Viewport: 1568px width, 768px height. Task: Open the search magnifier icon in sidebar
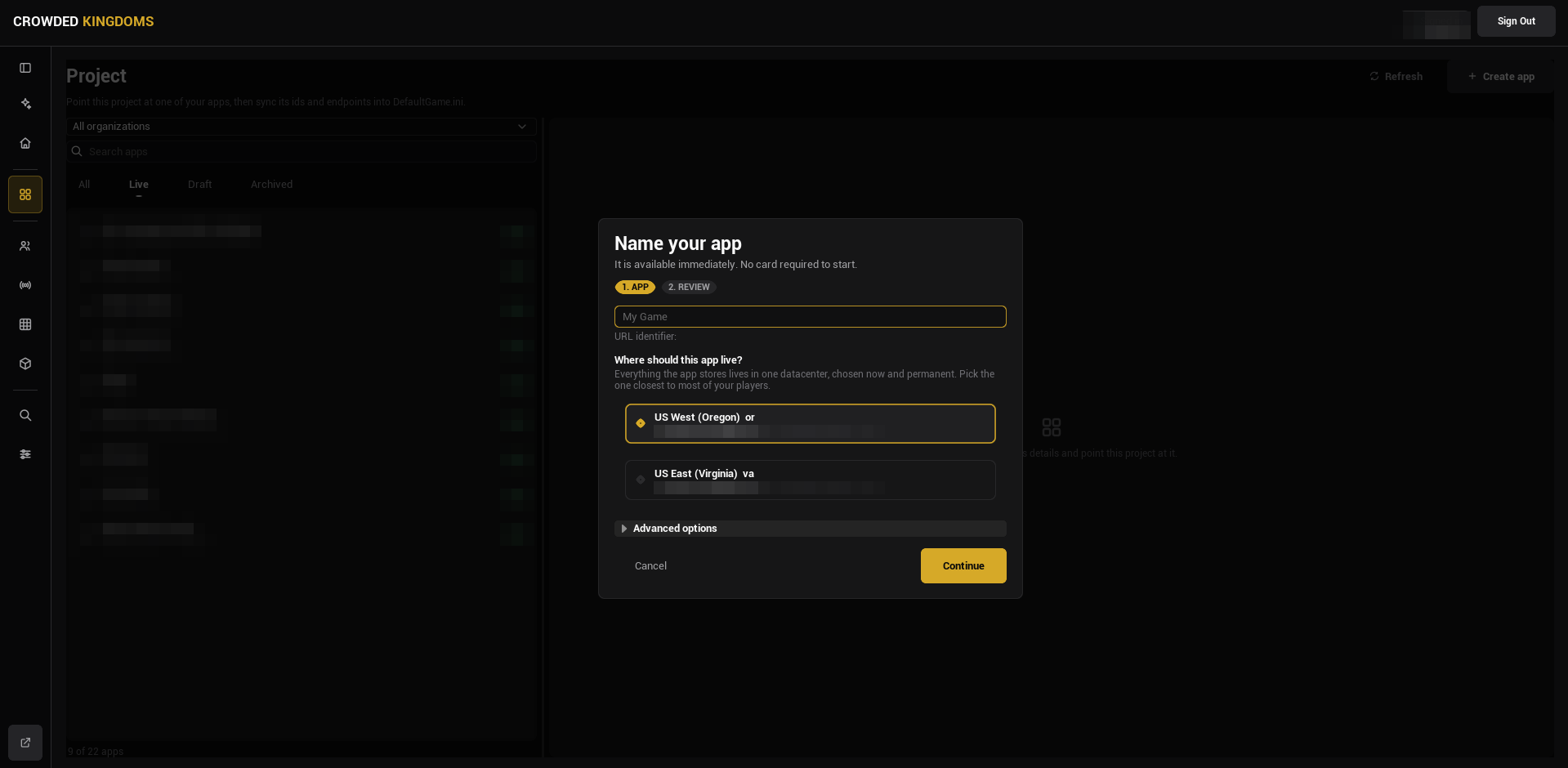click(25, 415)
